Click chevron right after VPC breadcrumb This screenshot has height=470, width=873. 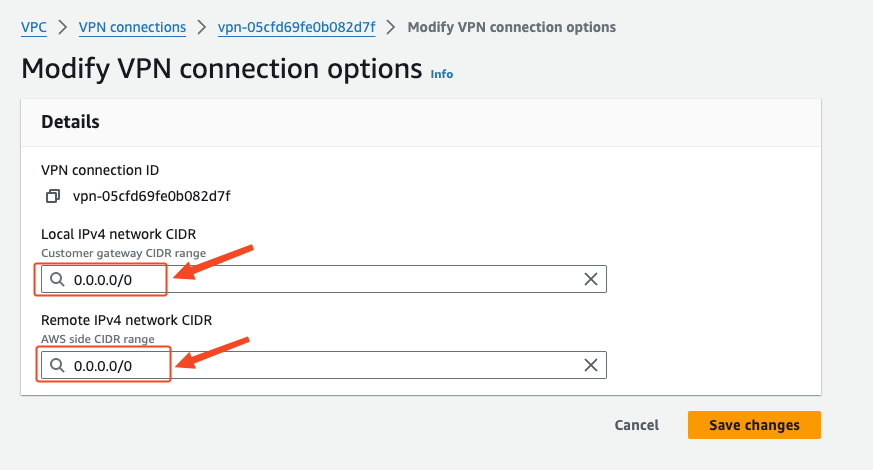pyautogui.click(x=62, y=27)
